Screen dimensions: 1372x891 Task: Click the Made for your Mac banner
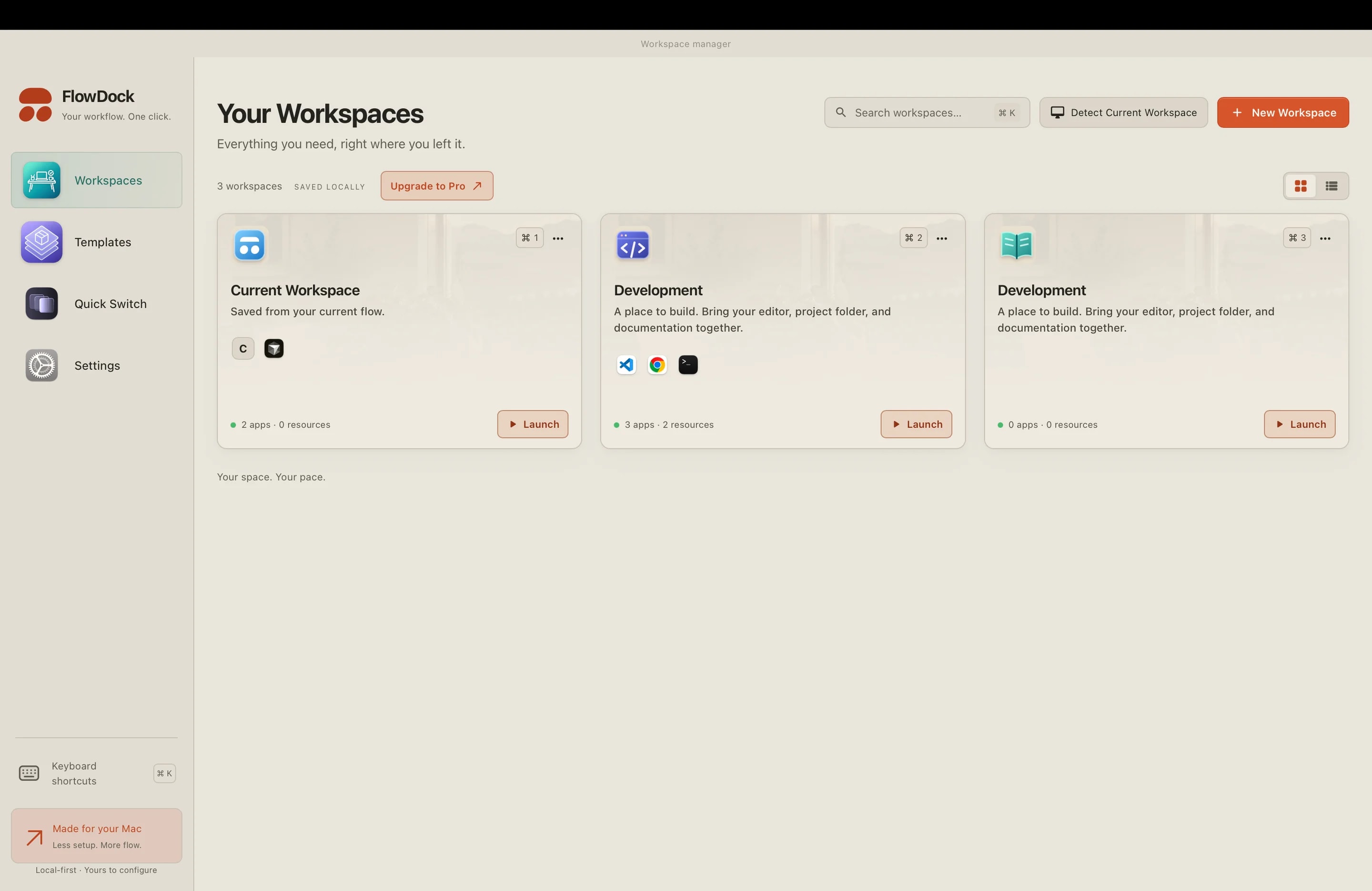click(96, 836)
